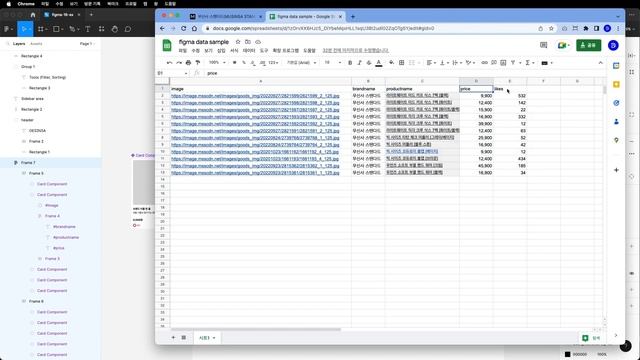Click the green Share button
The image size is (640, 360).
pos(589,45)
